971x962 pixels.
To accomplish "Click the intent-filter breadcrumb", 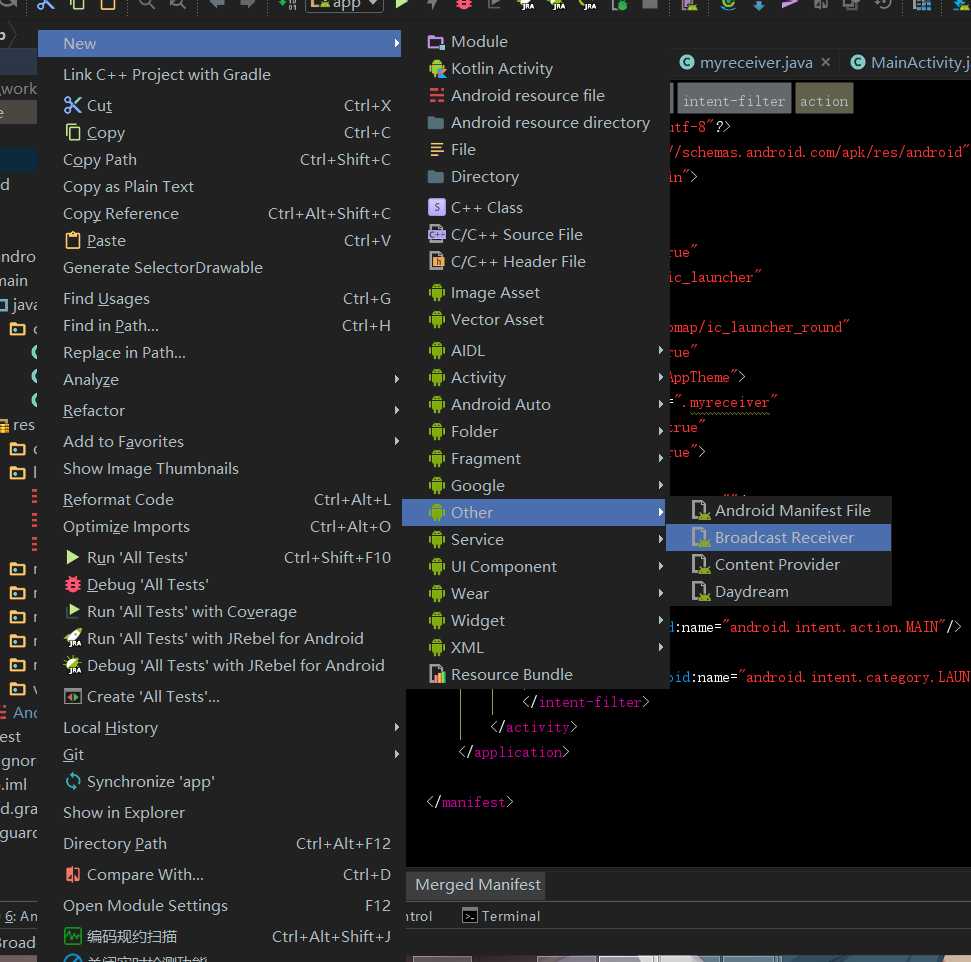I will (x=734, y=100).
